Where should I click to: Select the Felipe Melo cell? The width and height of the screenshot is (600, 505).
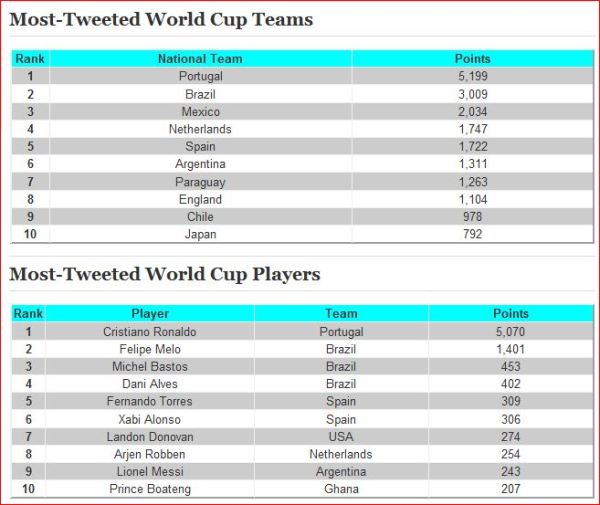click(150, 349)
